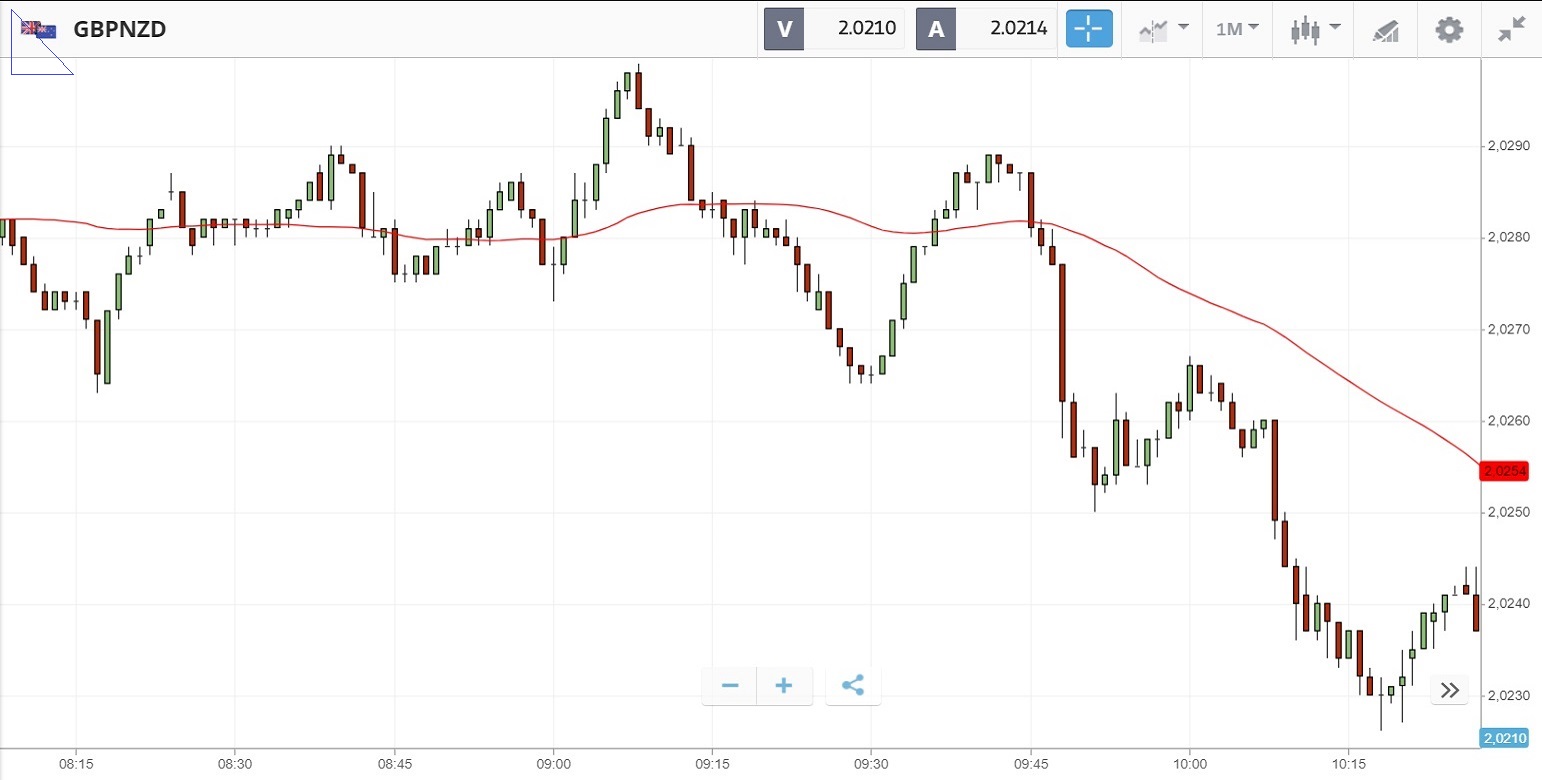Toggle the crosshair cursor button
Image resolution: width=1542 pixels, height=780 pixels.
1088,29
